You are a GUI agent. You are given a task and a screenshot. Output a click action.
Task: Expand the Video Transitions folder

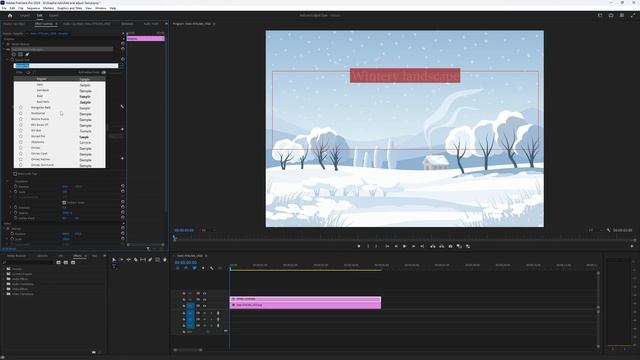click(x=4, y=293)
